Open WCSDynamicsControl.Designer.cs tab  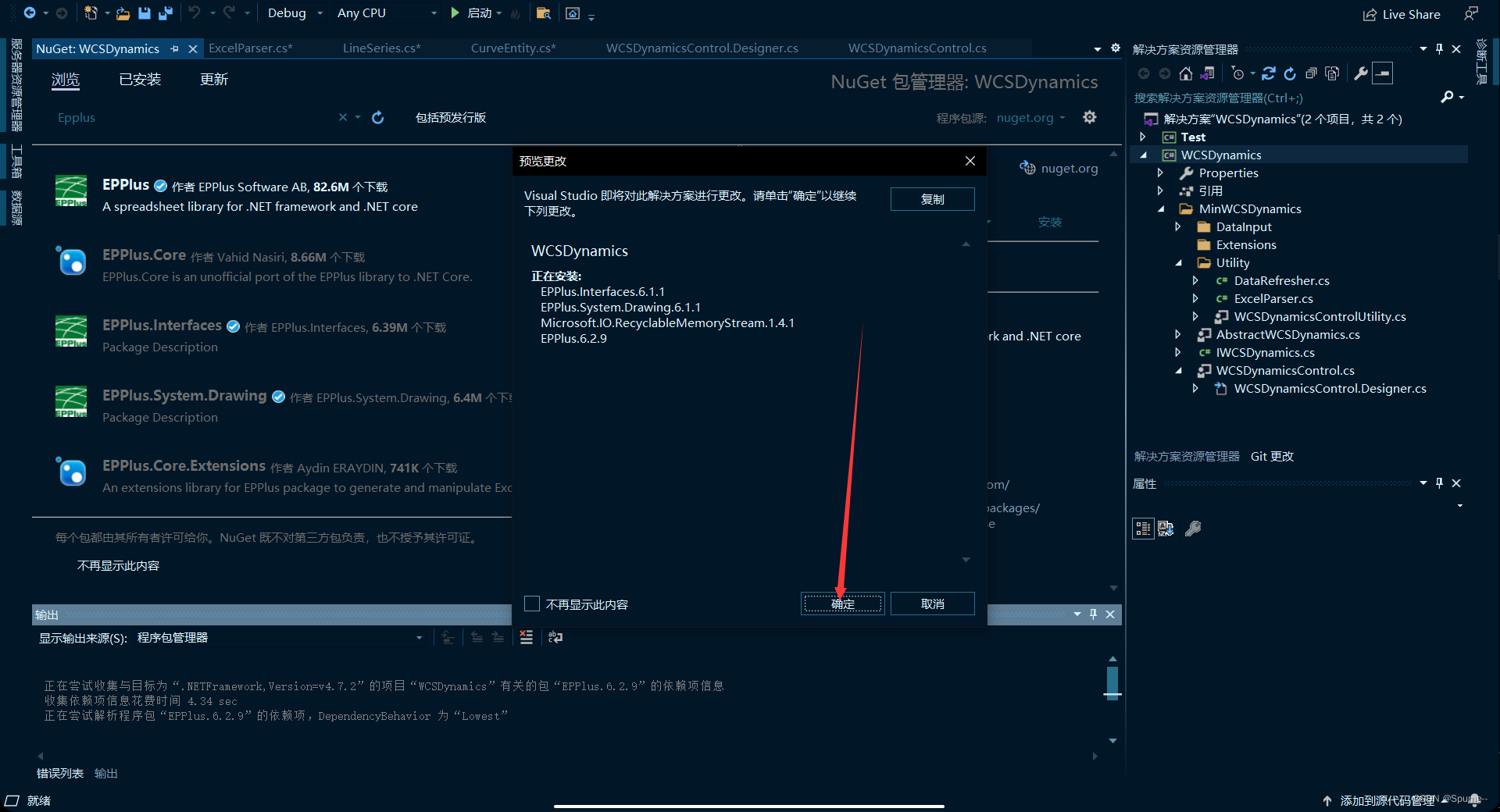[x=702, y=48]
